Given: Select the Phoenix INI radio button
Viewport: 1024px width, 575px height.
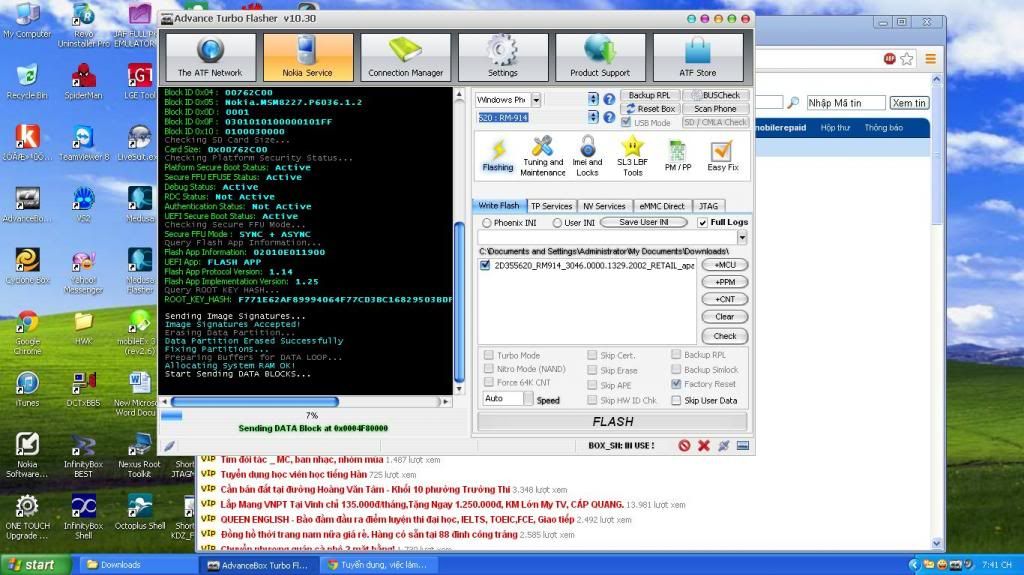Looking at the screenshot, I should coord(487,223).
